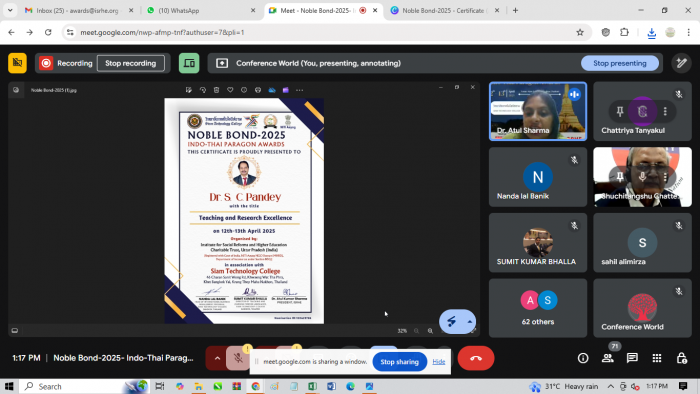Toggle favorite heart icon in photo viewer

tap(230, 90)
